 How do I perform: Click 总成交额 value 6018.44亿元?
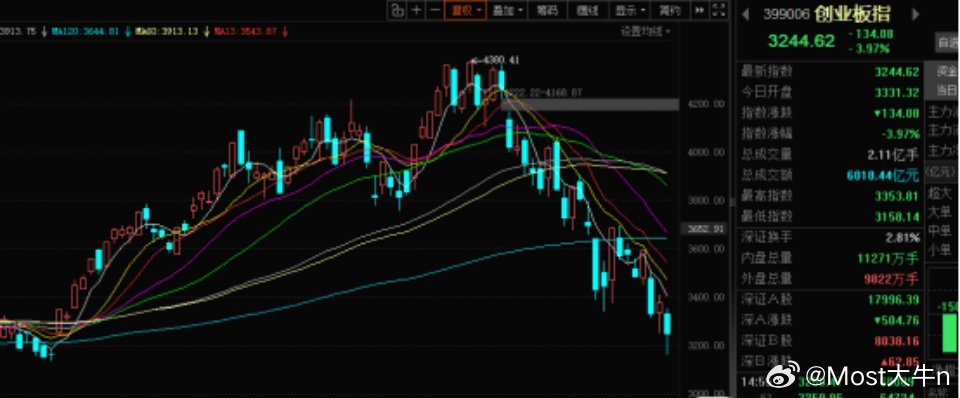(x=883, y=175)
